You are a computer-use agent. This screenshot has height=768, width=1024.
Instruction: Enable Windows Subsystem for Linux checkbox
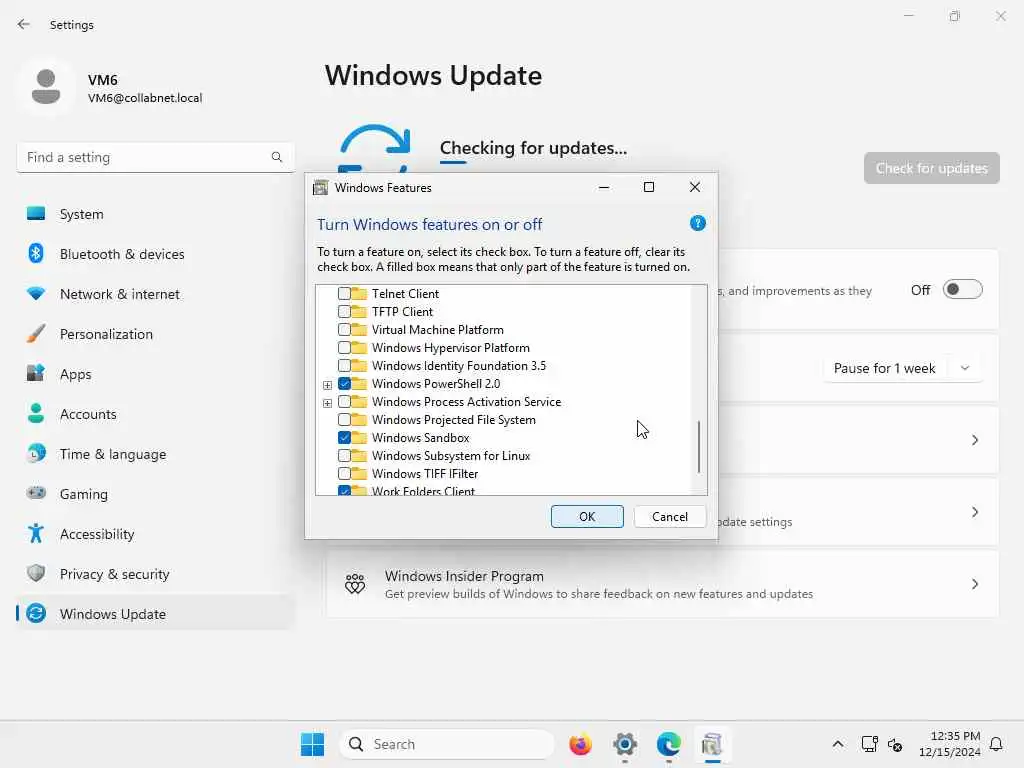(344, 455)
